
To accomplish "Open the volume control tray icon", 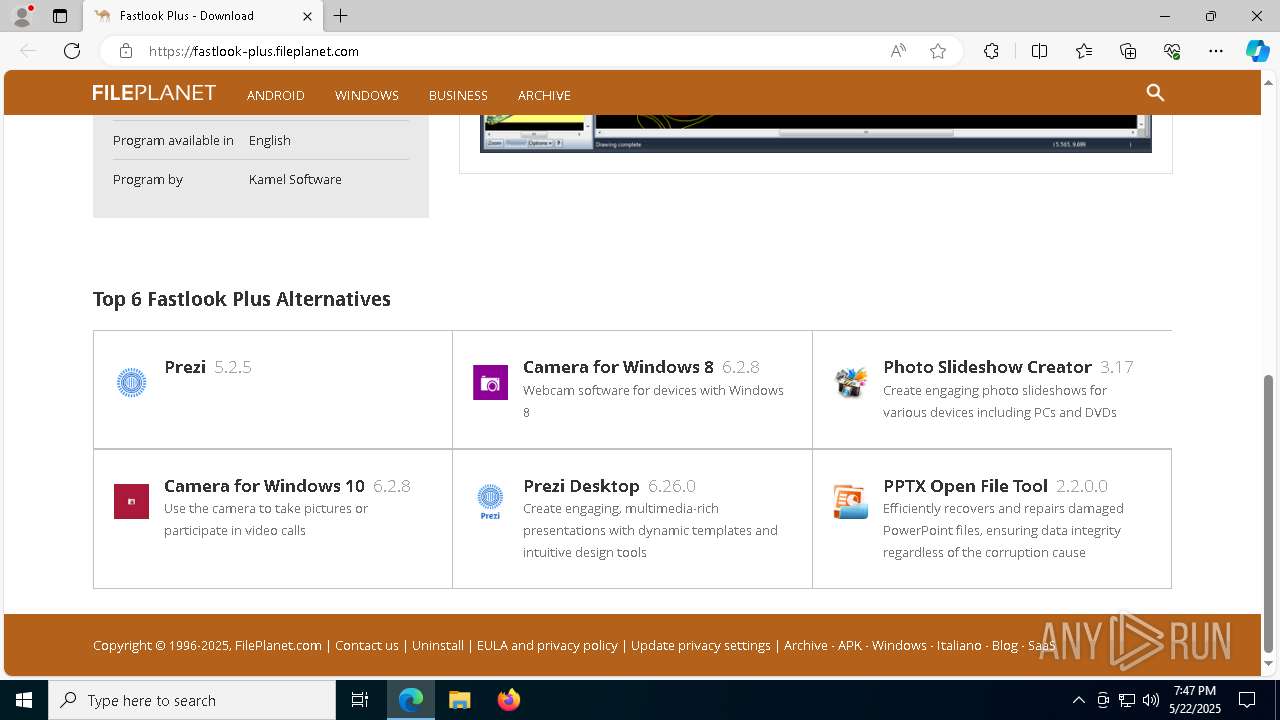I will tap(1151, 700).
